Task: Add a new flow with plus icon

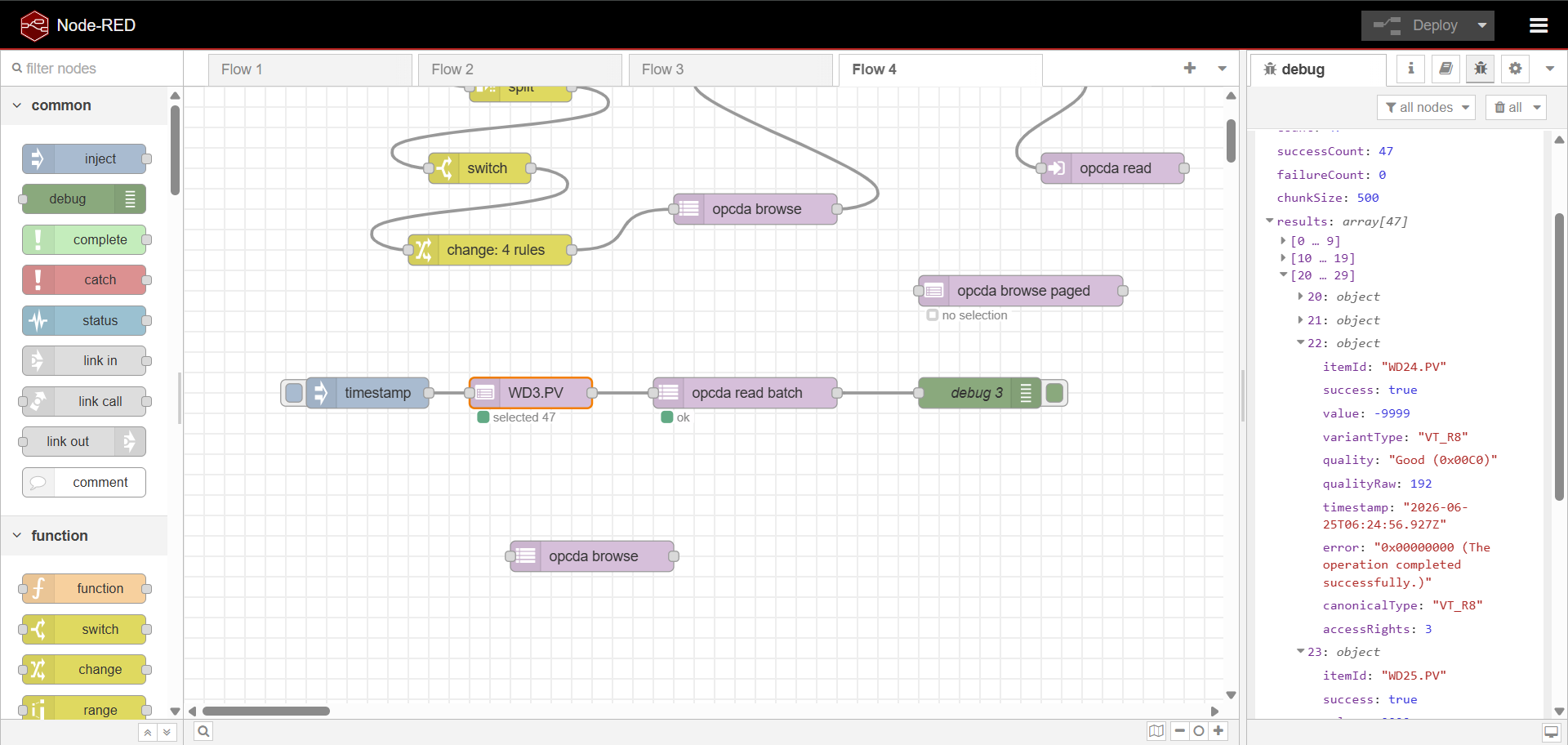Action: coord(1190,69)
